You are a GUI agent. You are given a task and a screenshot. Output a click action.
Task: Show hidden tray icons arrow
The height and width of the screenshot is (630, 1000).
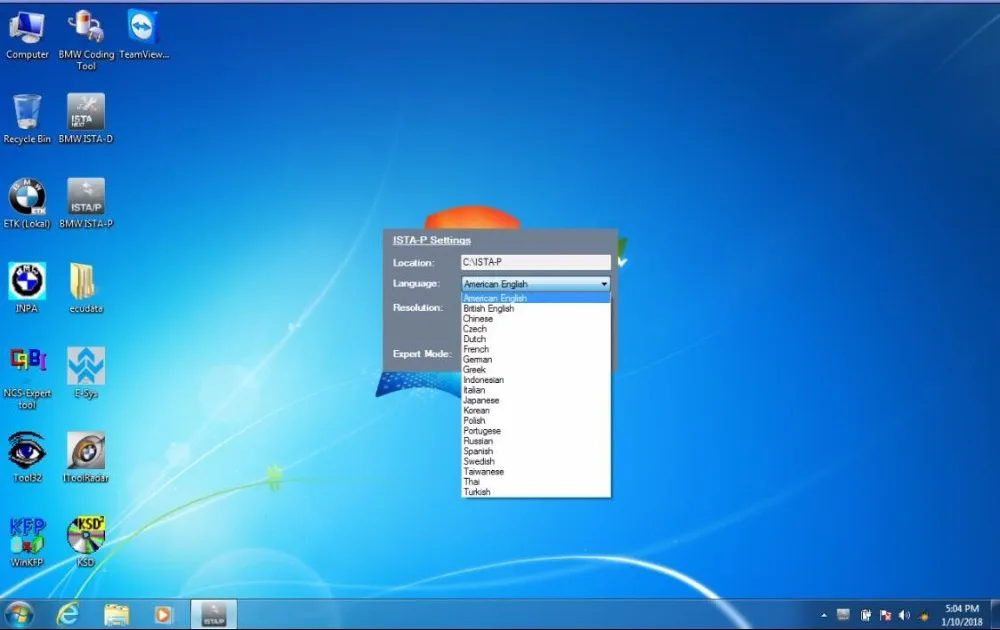coord(824,615)
